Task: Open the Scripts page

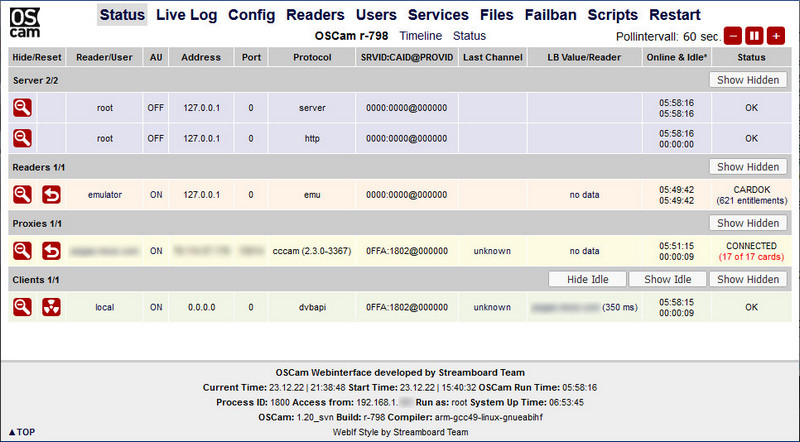Action: coord(613,15)
